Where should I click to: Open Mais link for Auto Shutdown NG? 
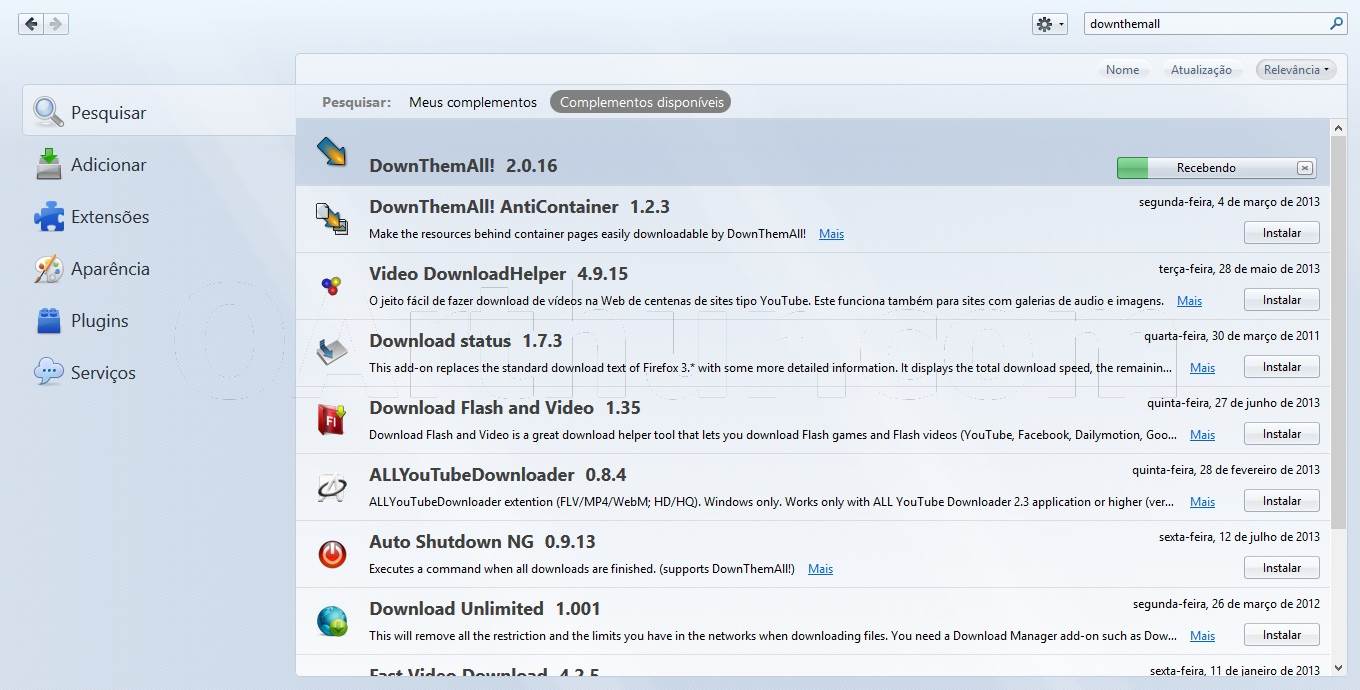tap(820, 569)
